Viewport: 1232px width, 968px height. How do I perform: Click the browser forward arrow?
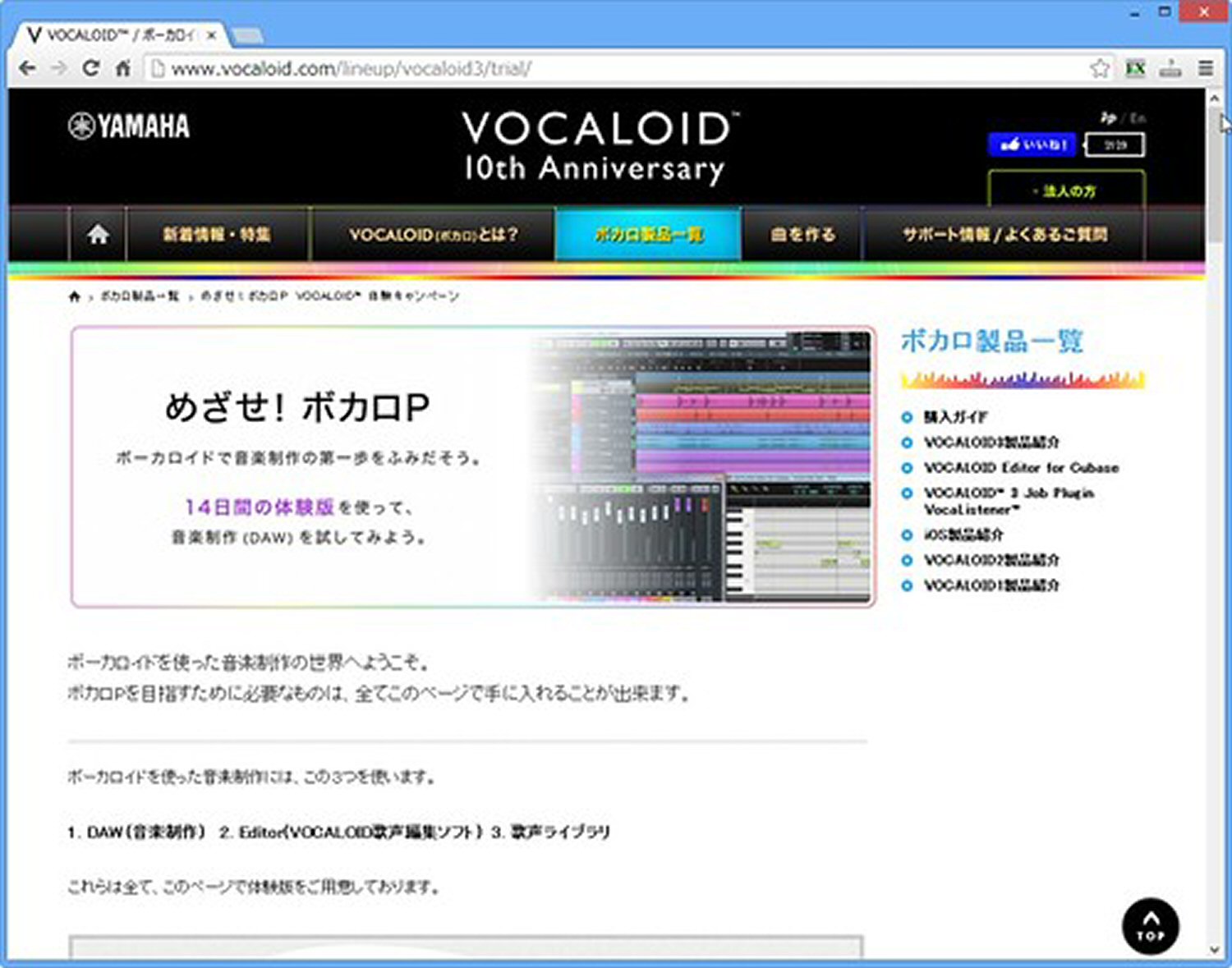(58, 68)
